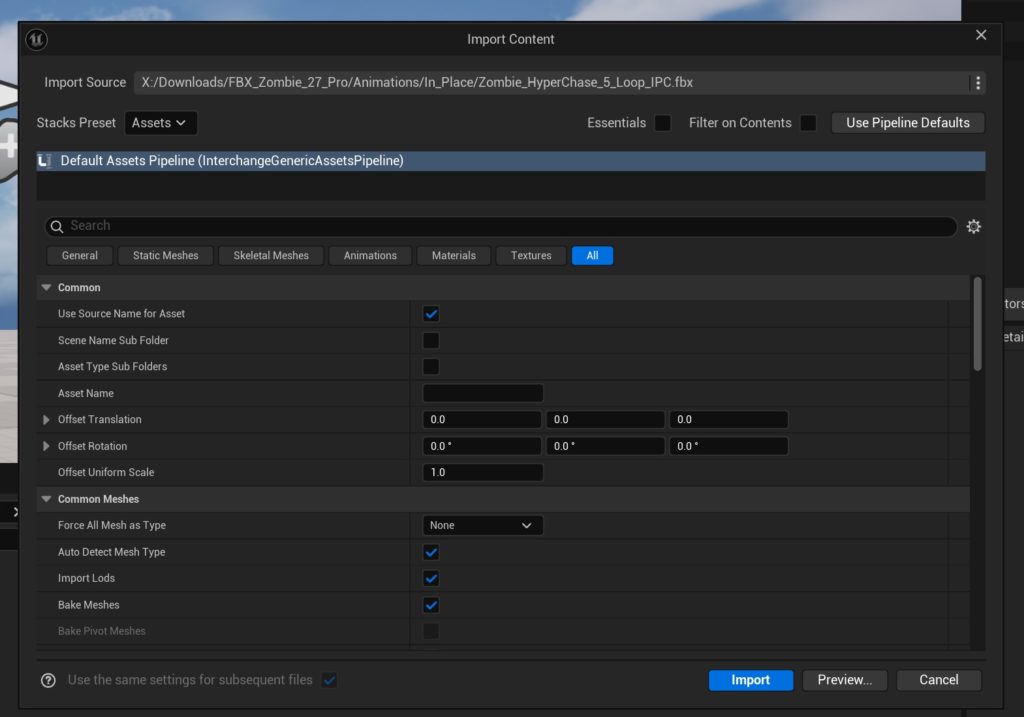Open Force All Mesh as Type dropdown
1024x717 pixels.
(483, 526)
